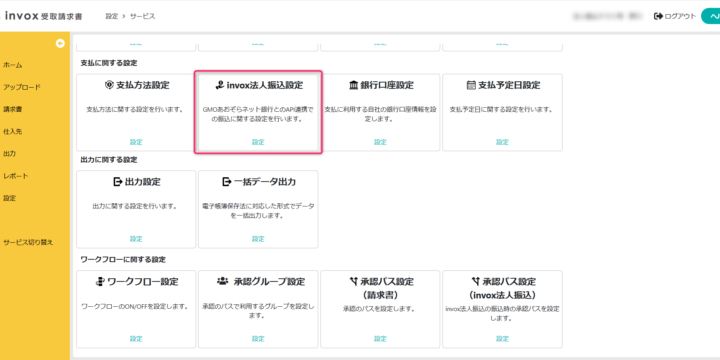The height and width of the screenshot is (360, 720).
Task: Click the 設定 link under 出力設定
Action: tap(136, 239)
